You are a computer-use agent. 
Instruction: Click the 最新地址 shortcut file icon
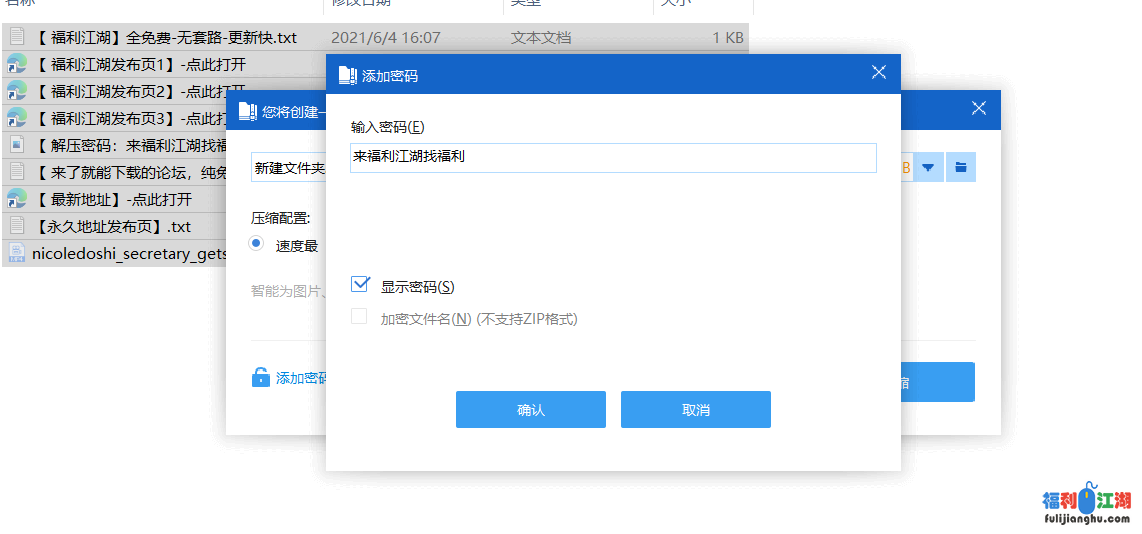click(x=17, y=199)
